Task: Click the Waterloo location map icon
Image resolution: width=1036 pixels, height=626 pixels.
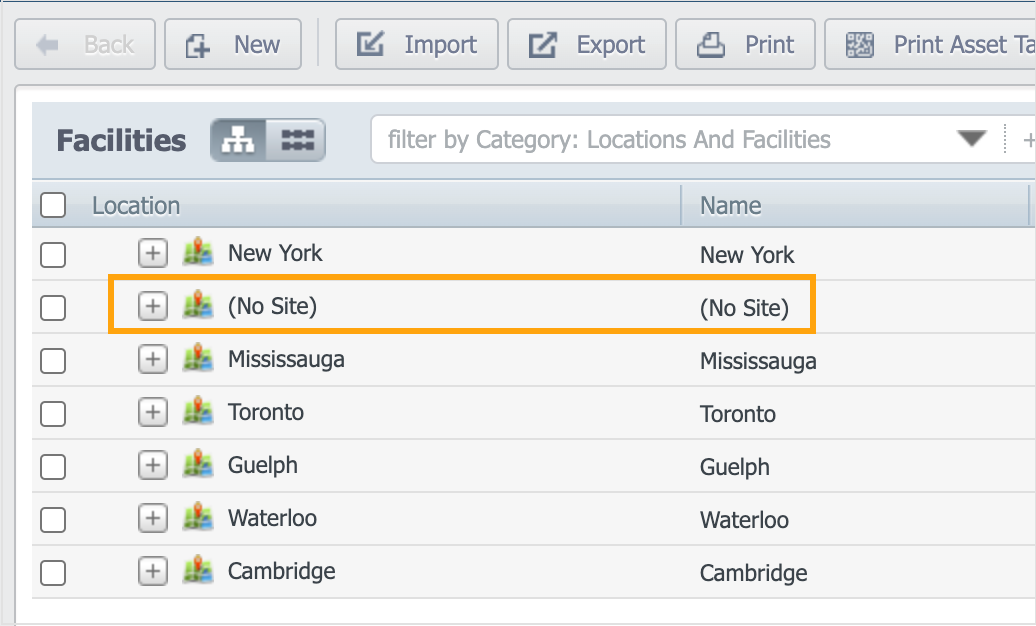Action: pyautogui.click(x=198, y=518)
